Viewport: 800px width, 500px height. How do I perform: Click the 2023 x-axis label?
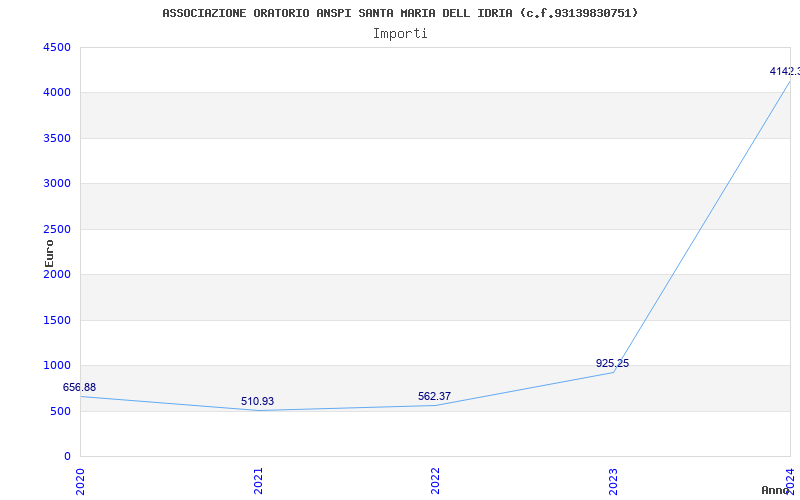click(x=613, y=481)
